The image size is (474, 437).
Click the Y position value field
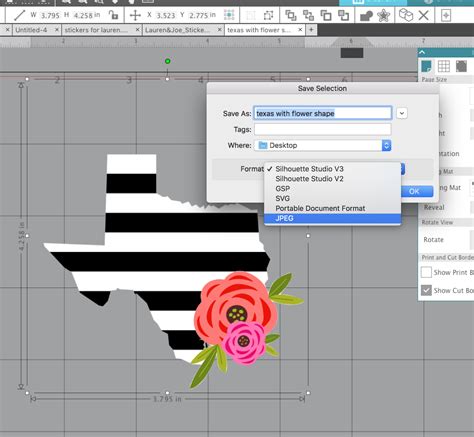tap(199, 15)
